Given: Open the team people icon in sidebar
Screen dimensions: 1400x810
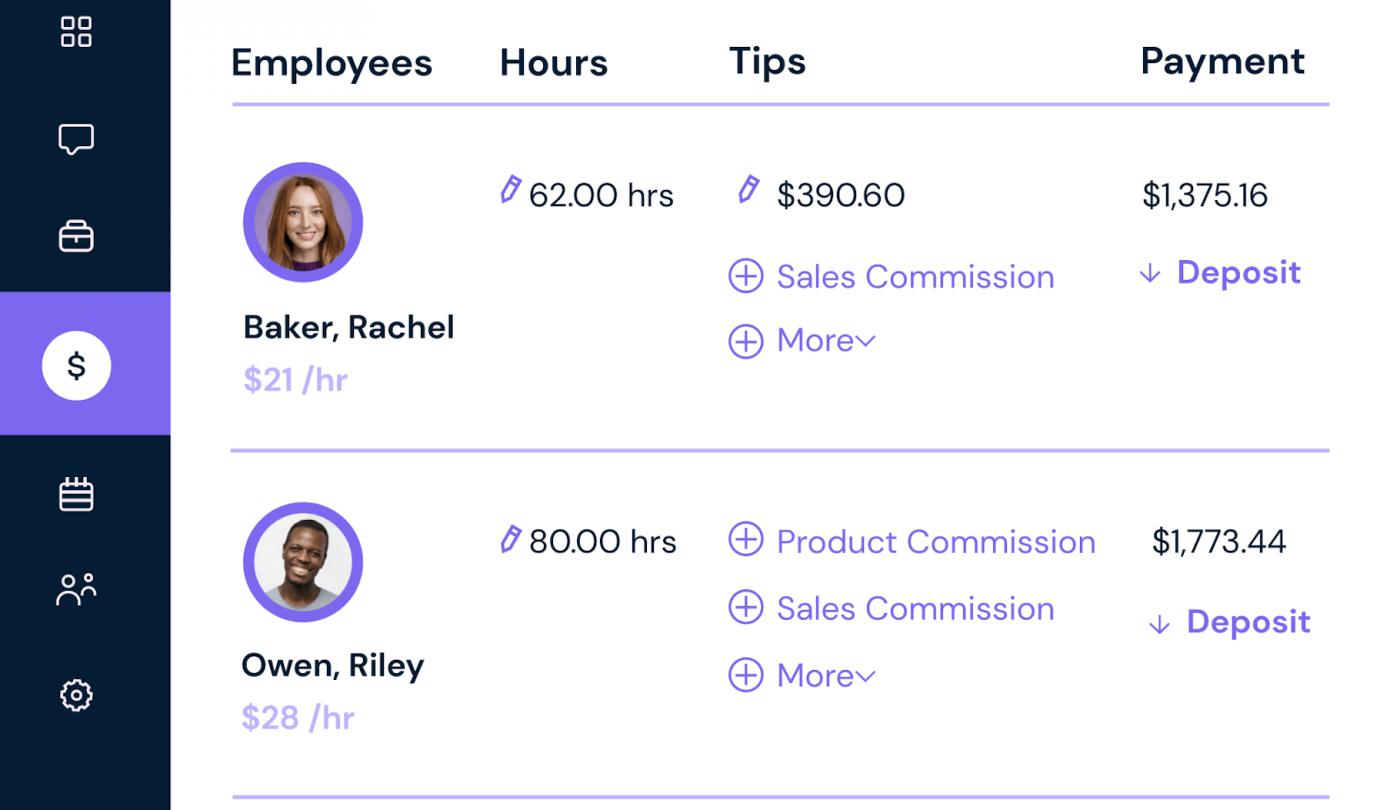Looking at the screenshot, I should tap(76, 590).
